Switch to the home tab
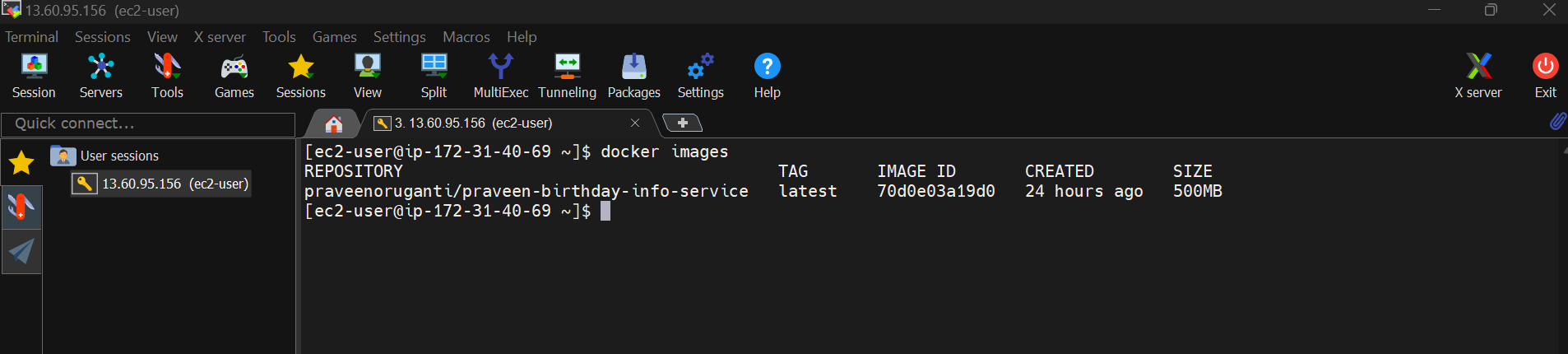Viewport: 1568px width, 354px height. tap(333, 123)
